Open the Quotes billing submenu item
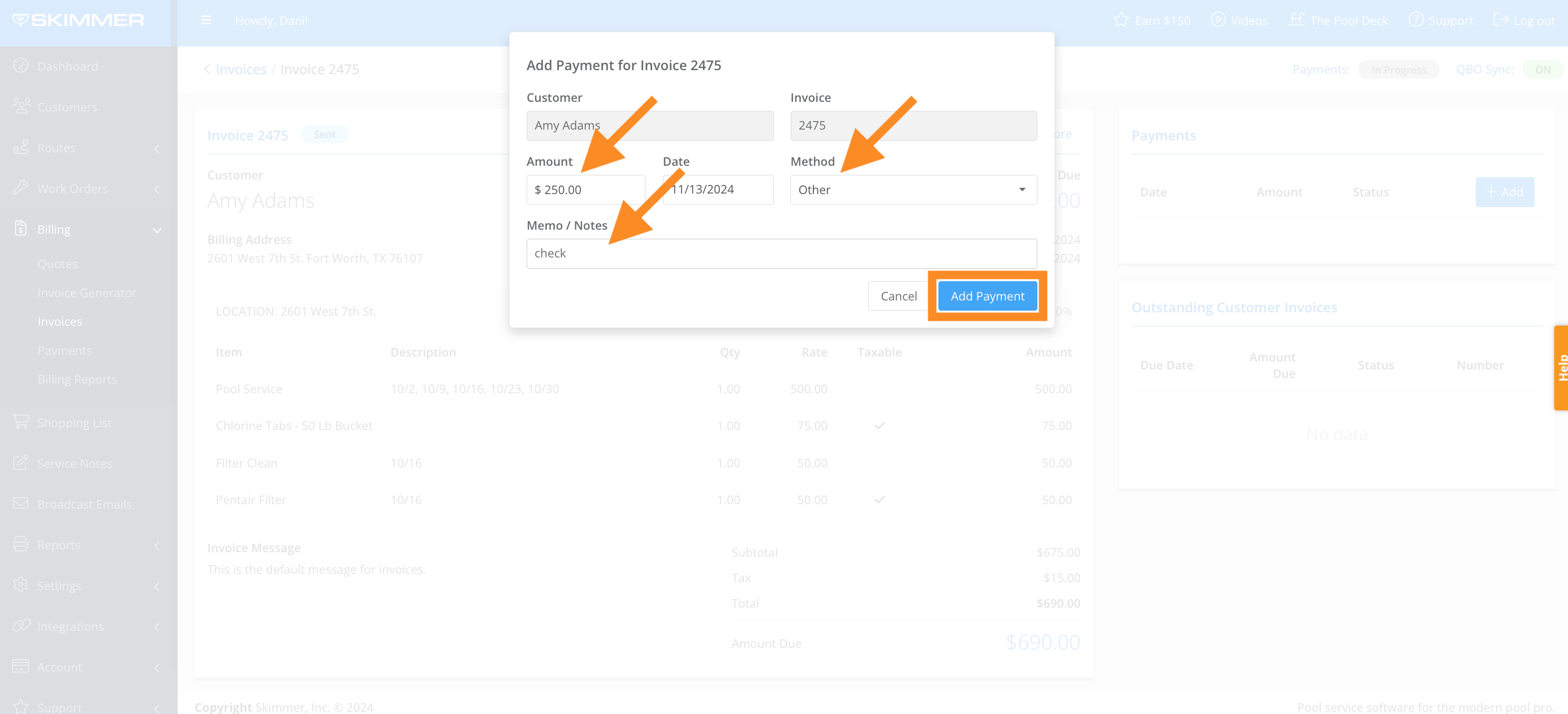 [57, 264]
